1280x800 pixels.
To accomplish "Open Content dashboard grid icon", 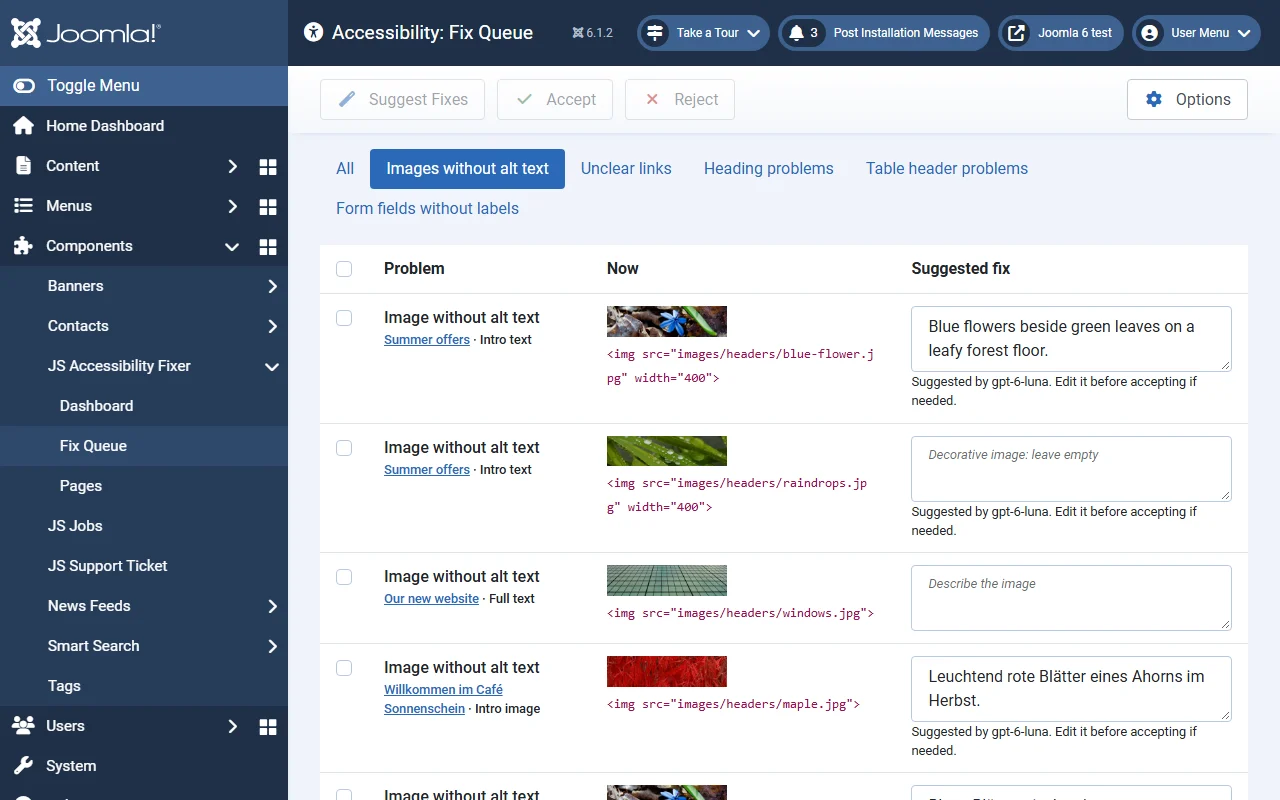I will coord(268,166).
